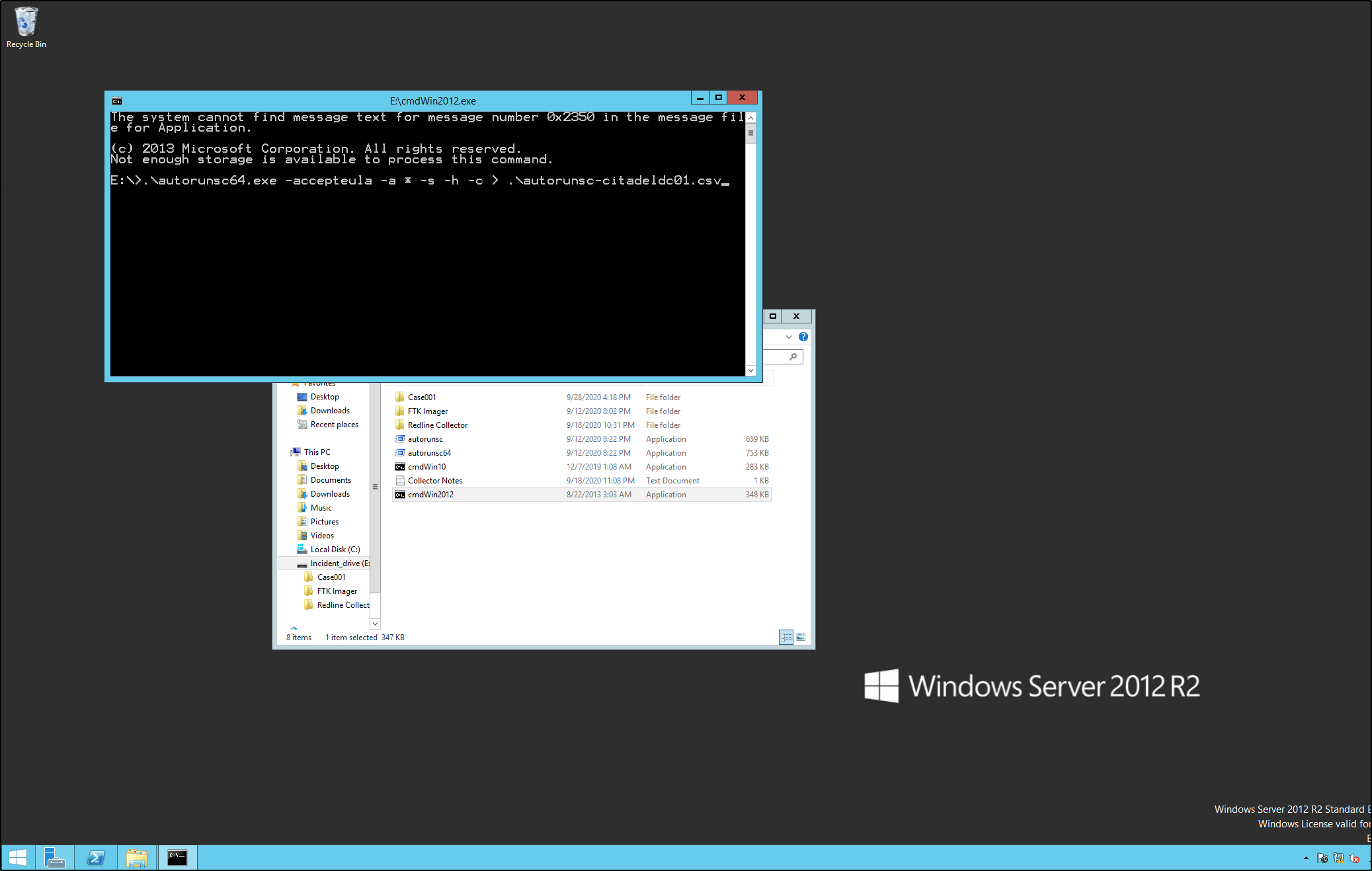The height and width of the screenshot is (871, 1372).
Task: Click the autorunsc64 command line text
Action: pyautogui.click(x=420, y=181)
